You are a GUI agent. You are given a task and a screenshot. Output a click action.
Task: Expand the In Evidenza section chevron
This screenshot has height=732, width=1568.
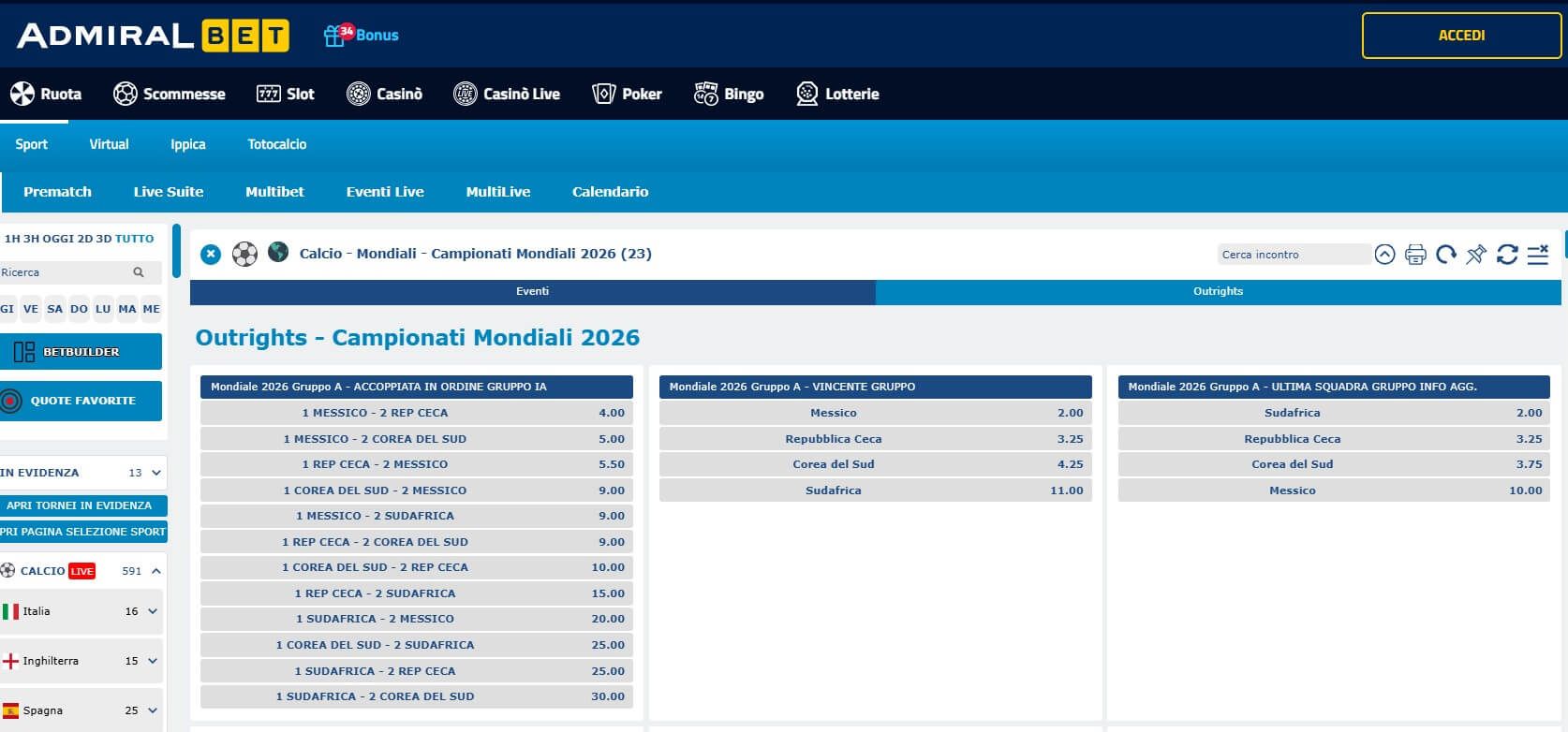pos(156,473)
